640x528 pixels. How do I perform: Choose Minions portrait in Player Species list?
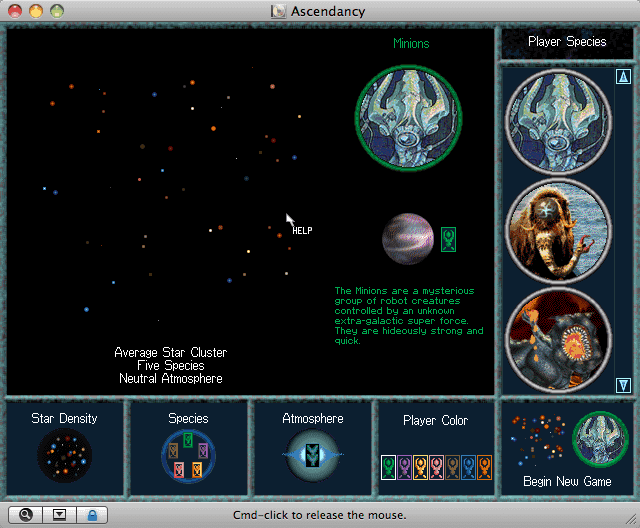click(558, 122)
